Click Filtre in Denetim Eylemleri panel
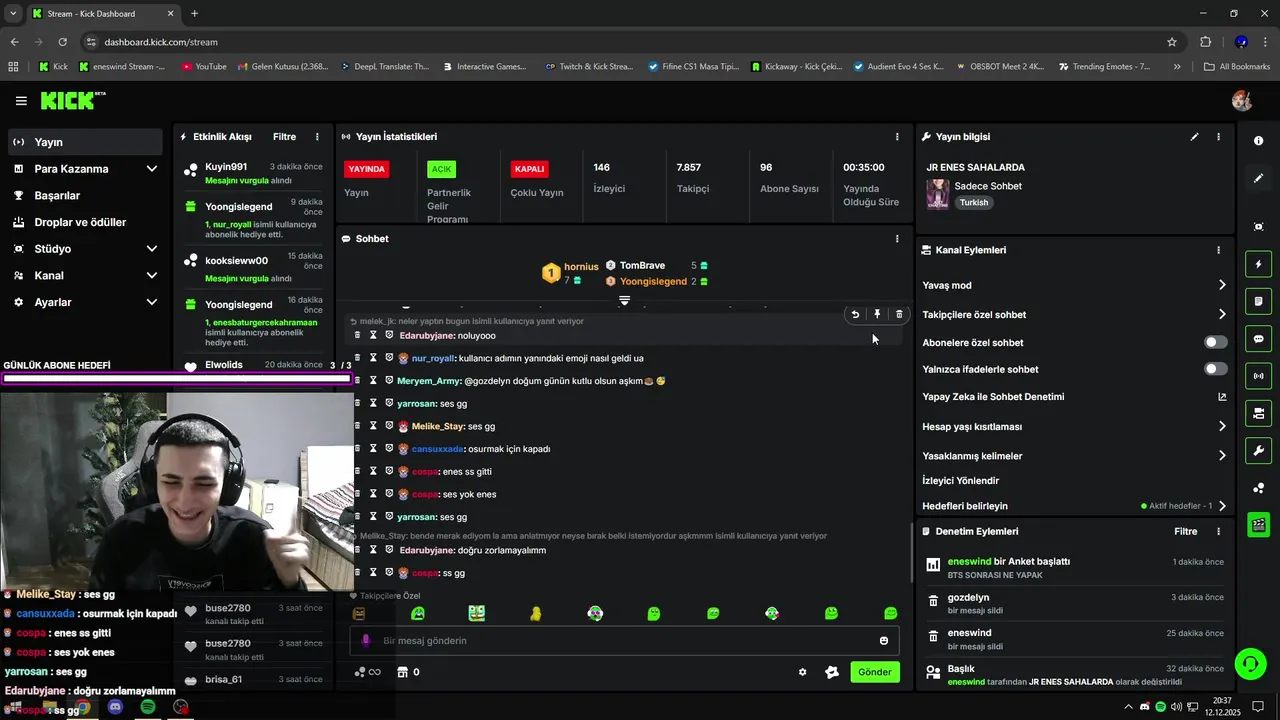The height and width of the screenshot is (720, 1280). (1185, 532)
